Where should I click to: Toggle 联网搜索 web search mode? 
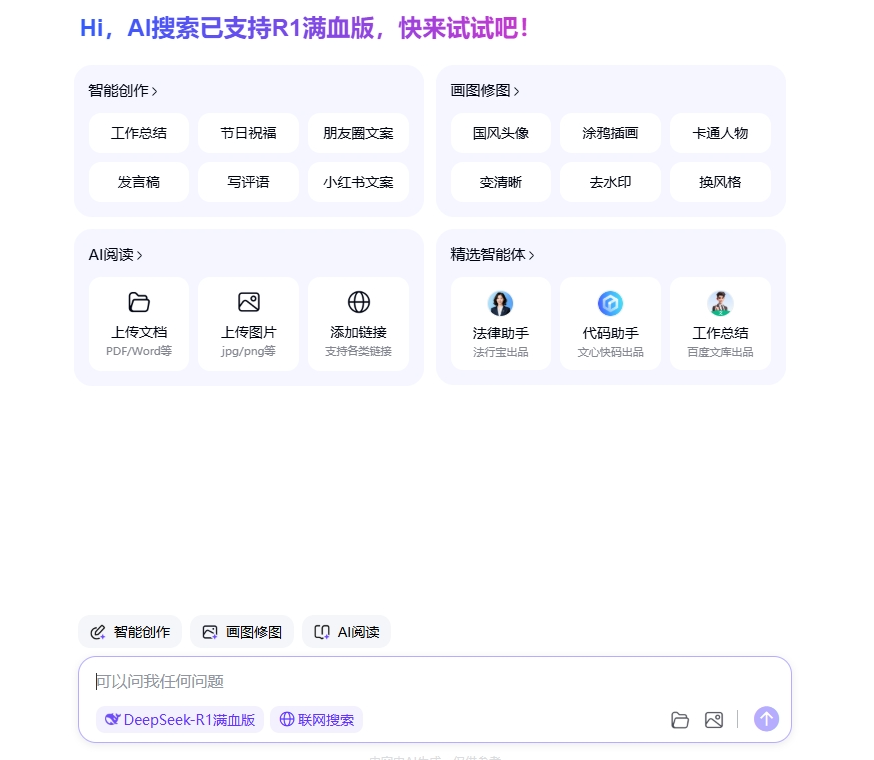[x=316, y=719]
